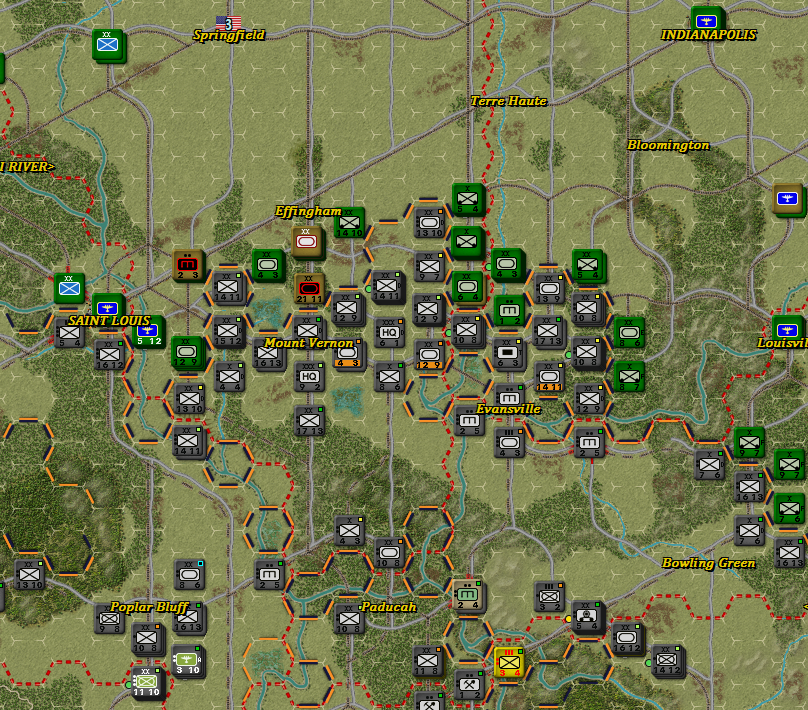Select the green eagle counter above Louisville
This screenshot has width=808, height=710.
point(787,327)
